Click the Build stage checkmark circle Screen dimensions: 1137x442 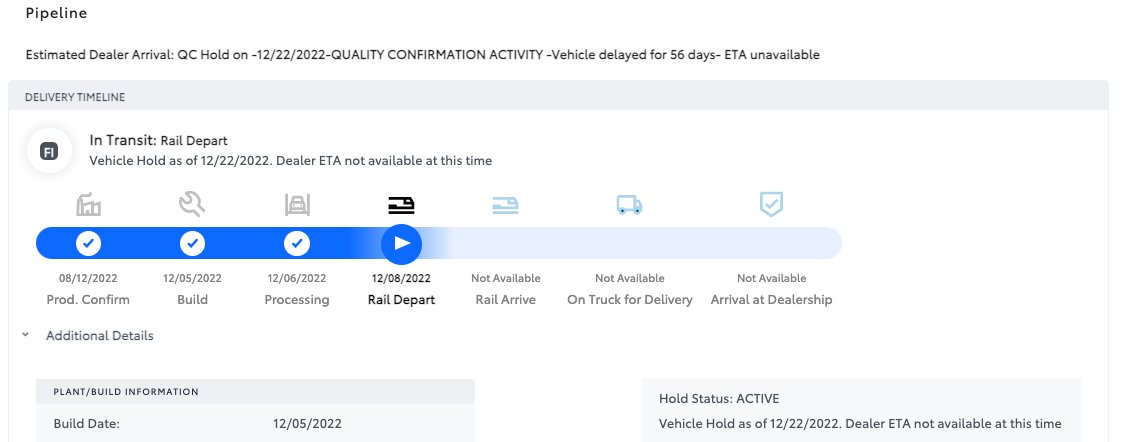192,243
